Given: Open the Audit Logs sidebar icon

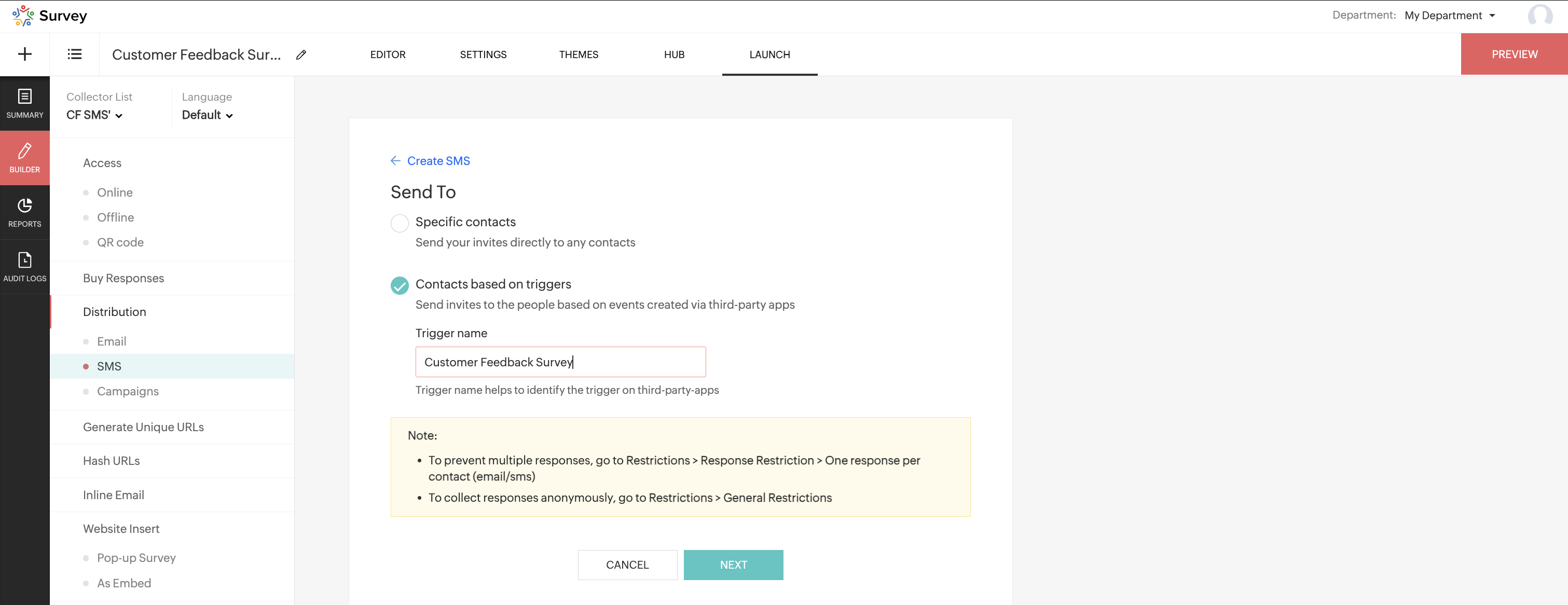Looking at the screenshot, I should coord(25,267).
